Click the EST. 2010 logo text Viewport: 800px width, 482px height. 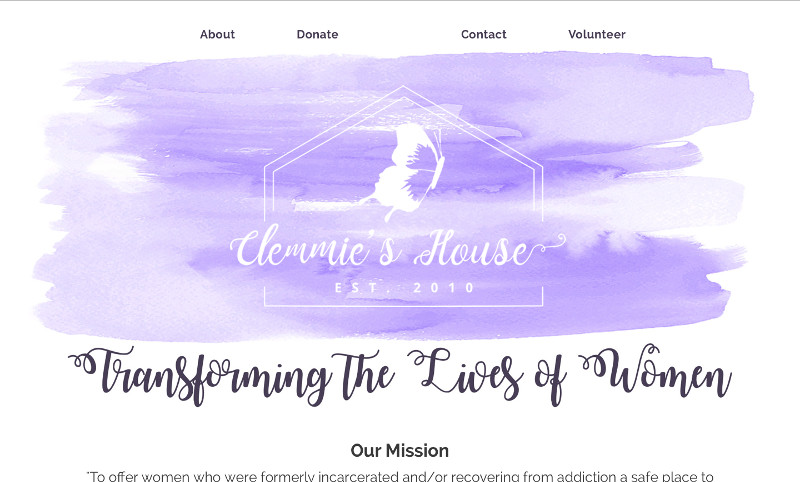[405, 288]
